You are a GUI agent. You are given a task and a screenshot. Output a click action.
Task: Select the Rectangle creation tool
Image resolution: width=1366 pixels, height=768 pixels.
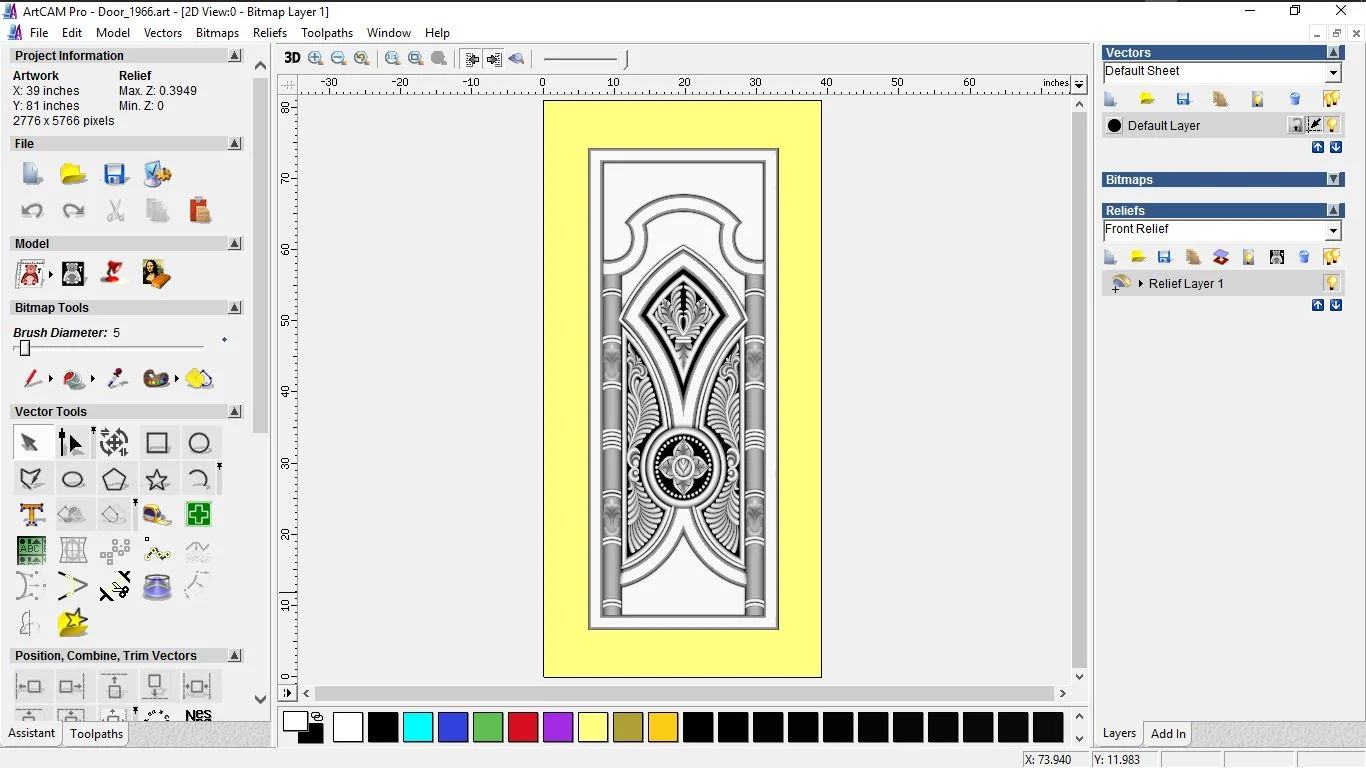pos(156,441)
